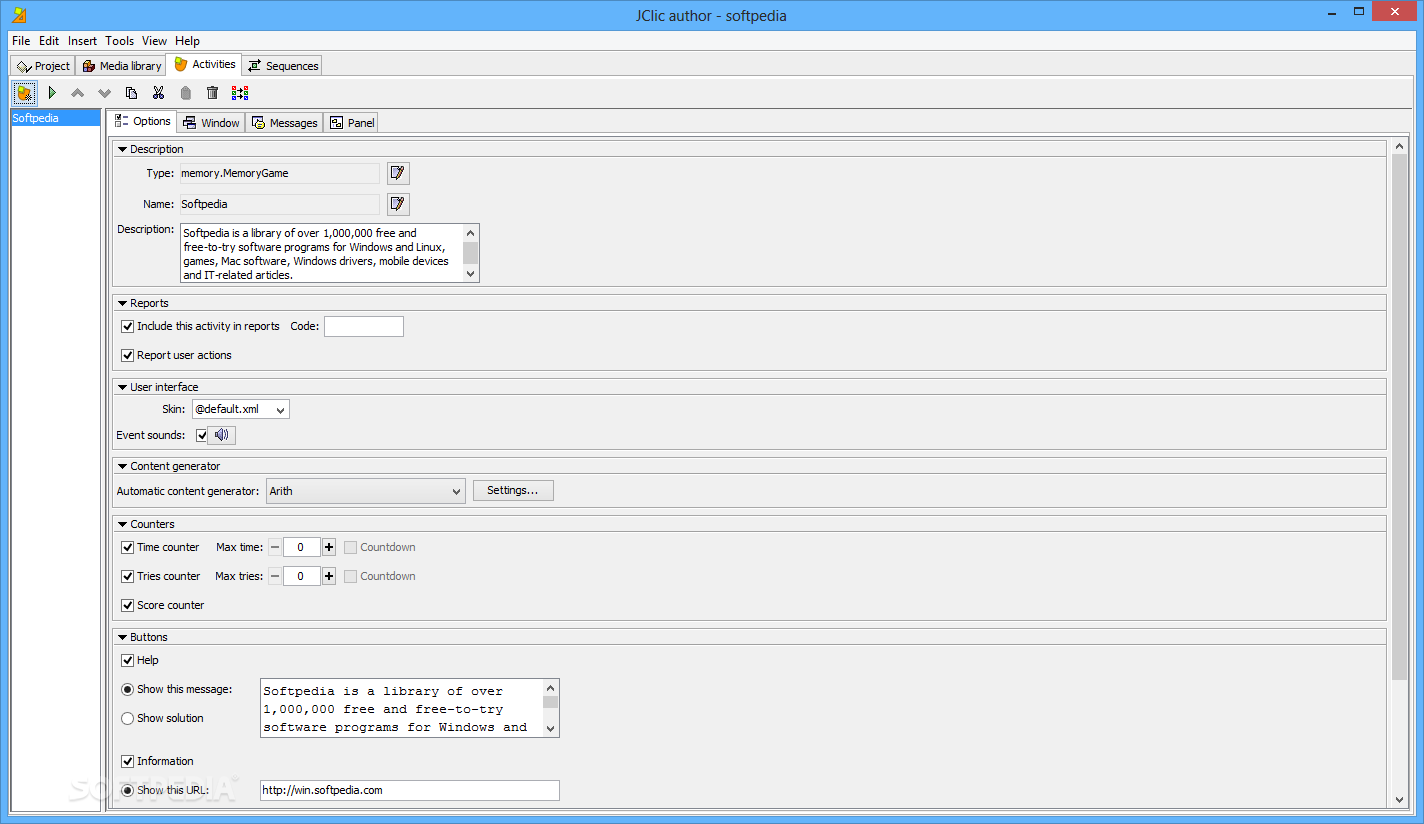Click inside the help message text area
Viewport: 1424px width, 824px height.
tap(401, 708)
